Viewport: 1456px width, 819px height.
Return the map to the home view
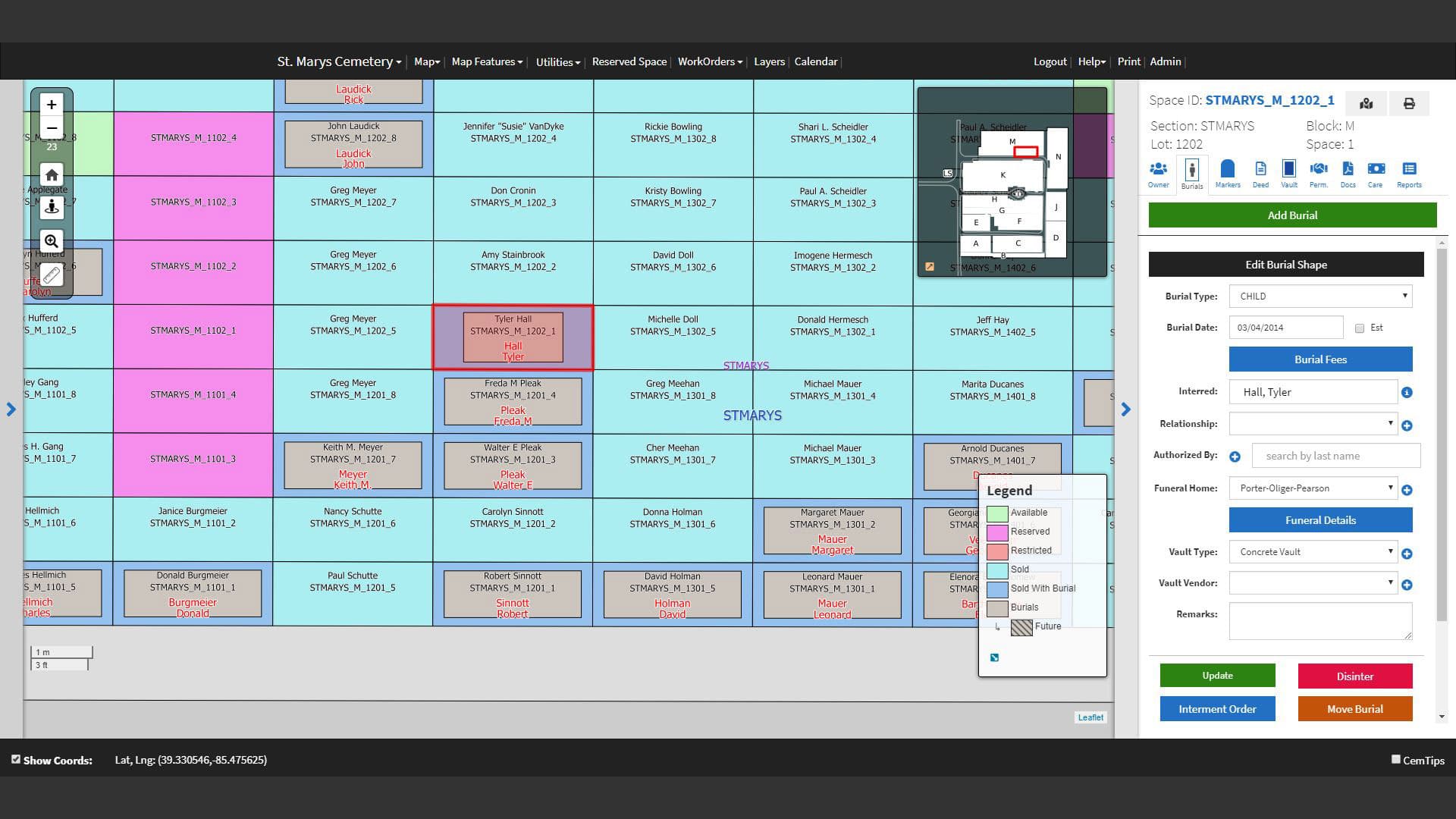52,174
